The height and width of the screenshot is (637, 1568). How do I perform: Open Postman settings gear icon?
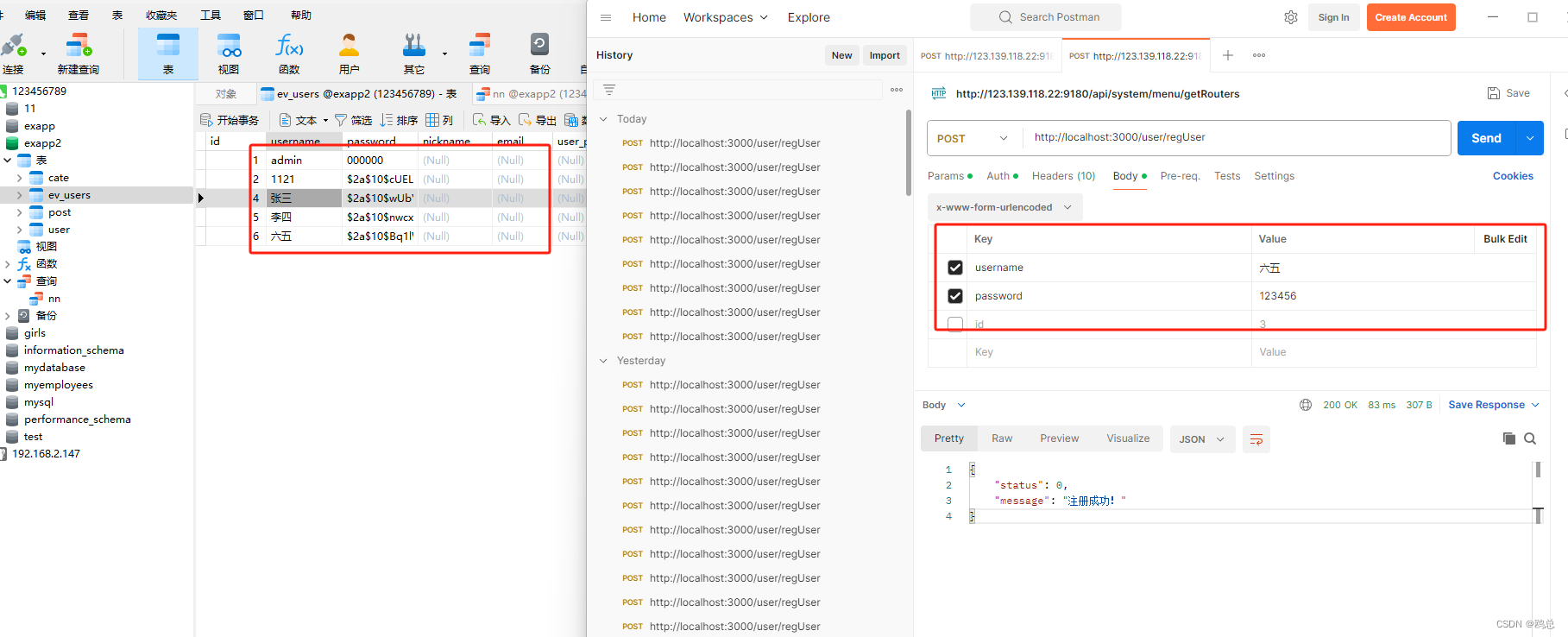coord(1291,17)
